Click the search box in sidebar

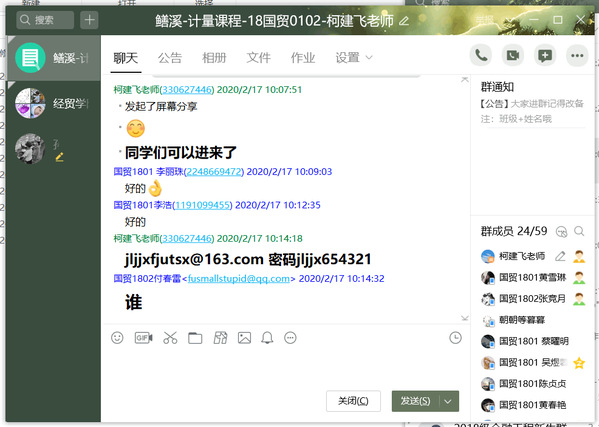(45, 20)
